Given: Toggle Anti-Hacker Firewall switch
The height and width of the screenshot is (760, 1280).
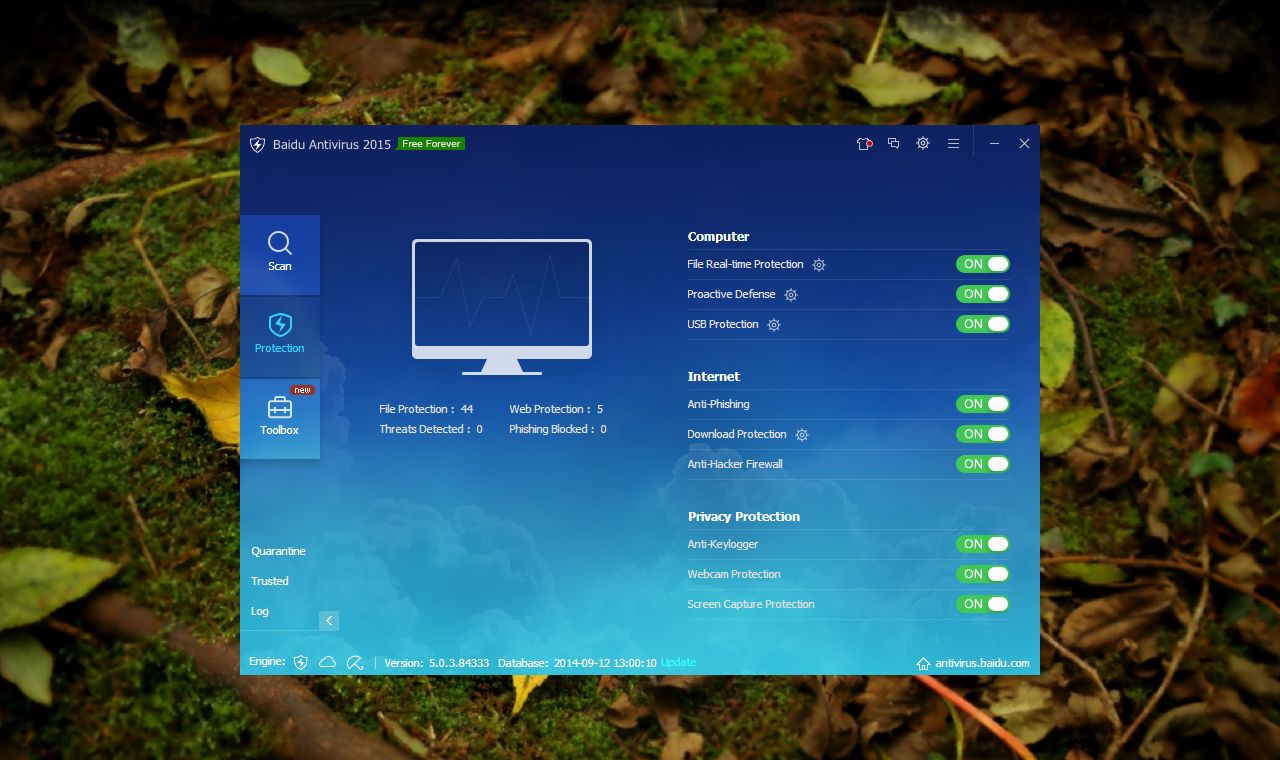Looking at the screenshot, I should pos(983,464).
